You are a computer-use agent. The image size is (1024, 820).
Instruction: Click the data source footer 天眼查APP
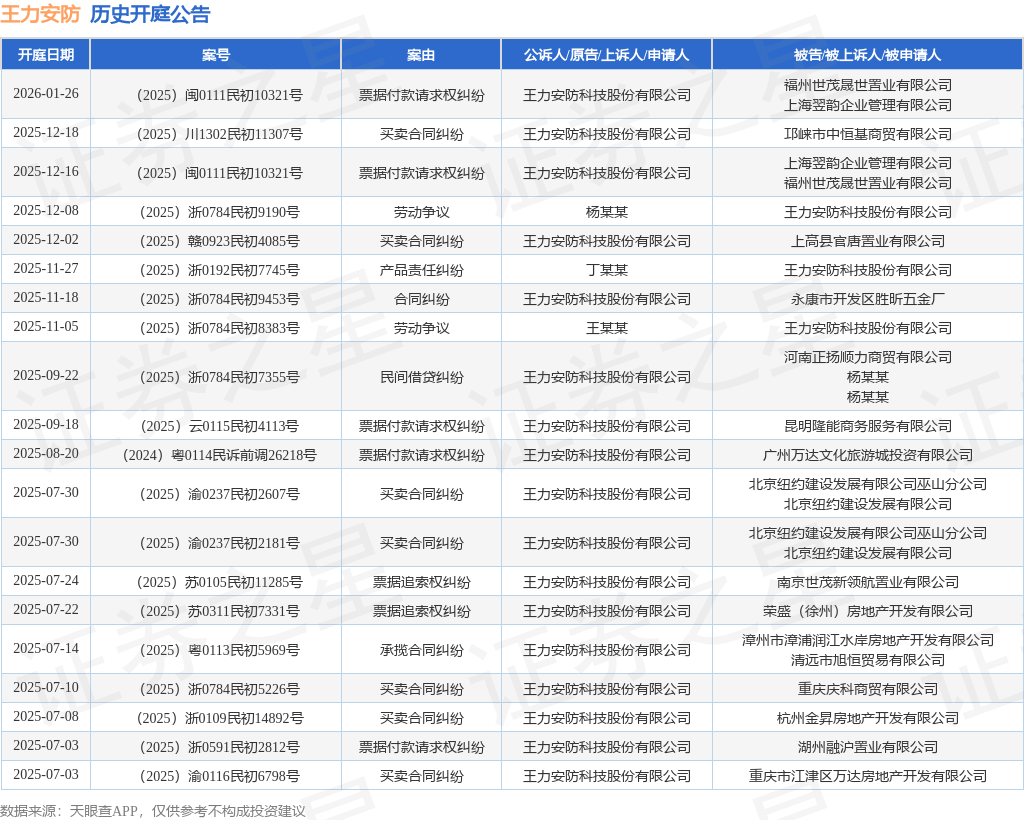coord(103,811)
